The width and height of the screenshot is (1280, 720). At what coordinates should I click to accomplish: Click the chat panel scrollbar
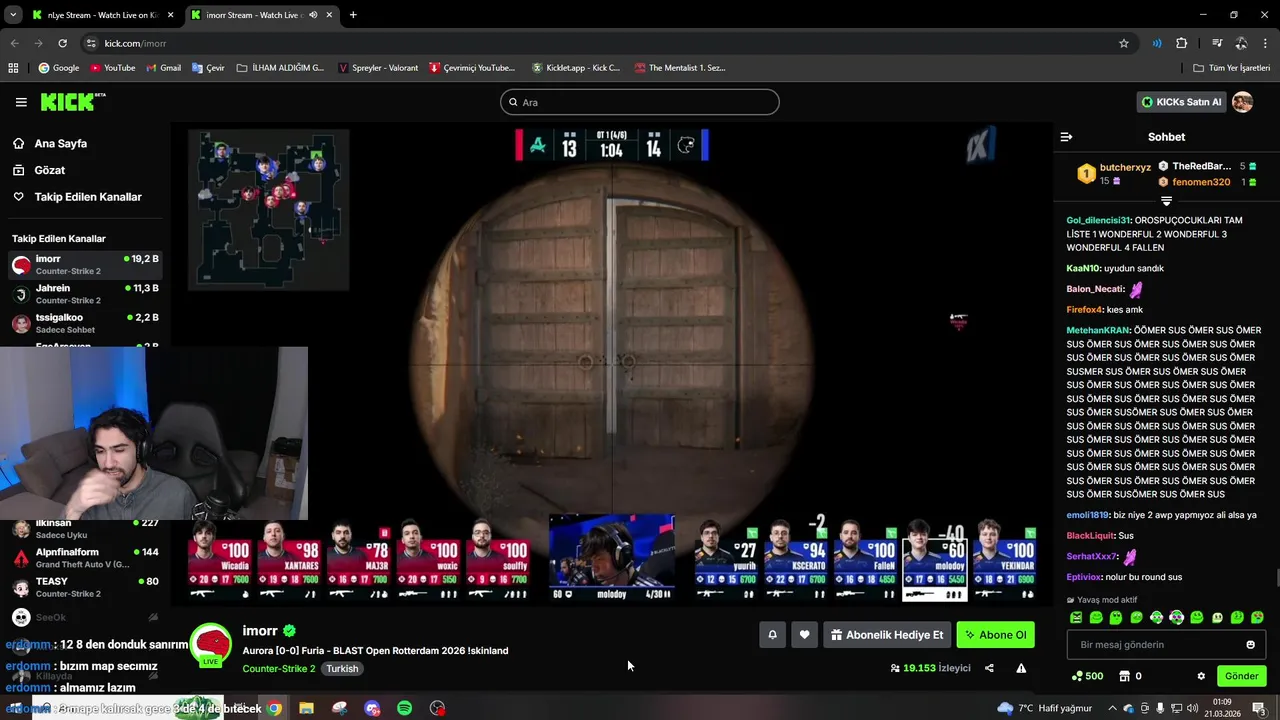coord(1277,580)
